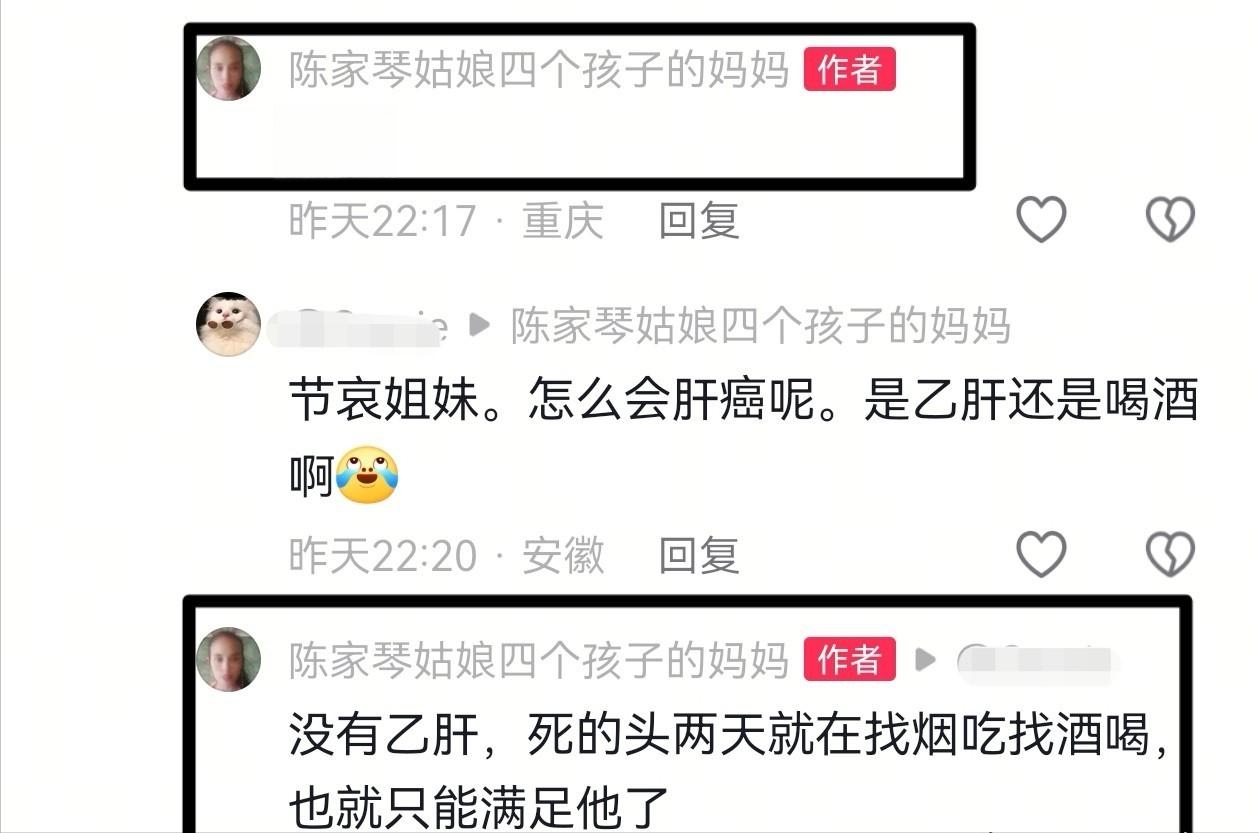Tap broken heart on the 22:20 comment
The image size is (1259, 833).
point(1169,553)
